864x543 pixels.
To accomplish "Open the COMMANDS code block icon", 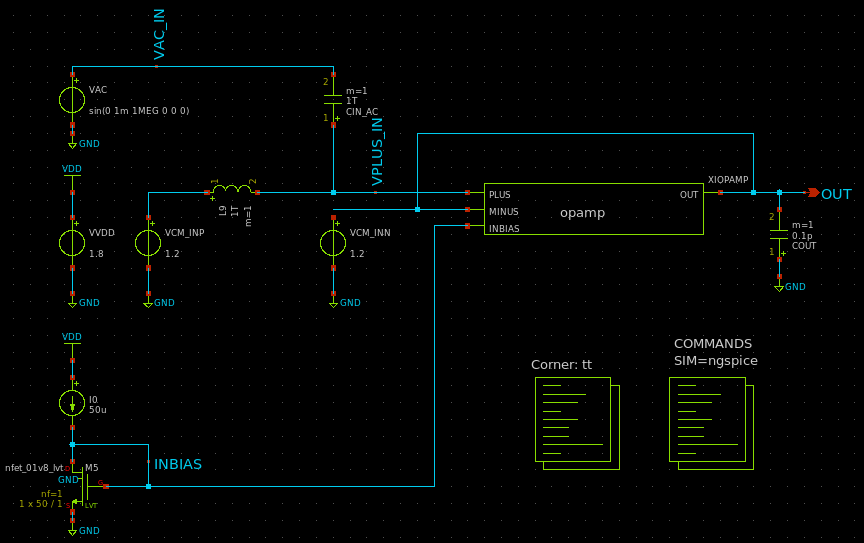I will pos(711,423).
